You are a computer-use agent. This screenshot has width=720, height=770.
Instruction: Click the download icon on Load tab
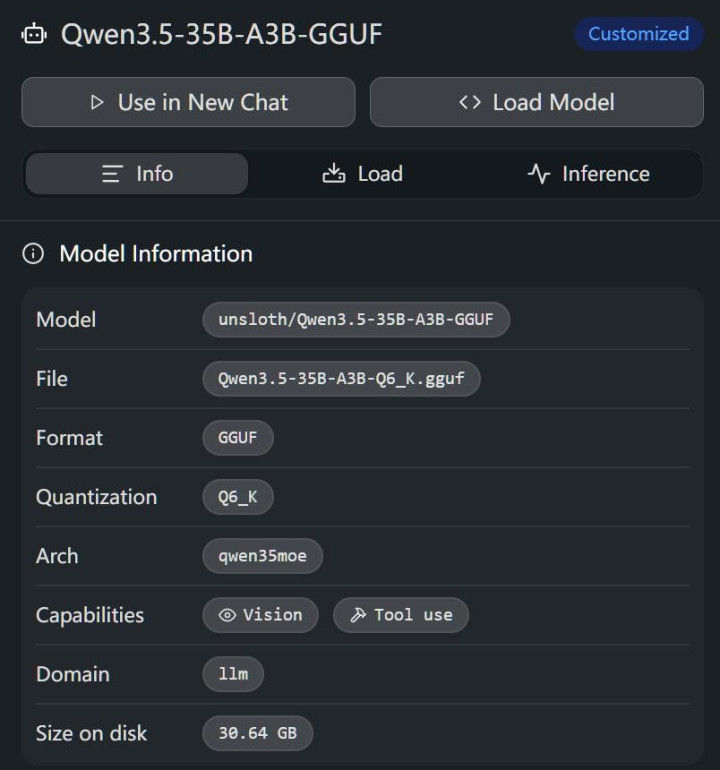pyautogui.click(x=333, y=174)
